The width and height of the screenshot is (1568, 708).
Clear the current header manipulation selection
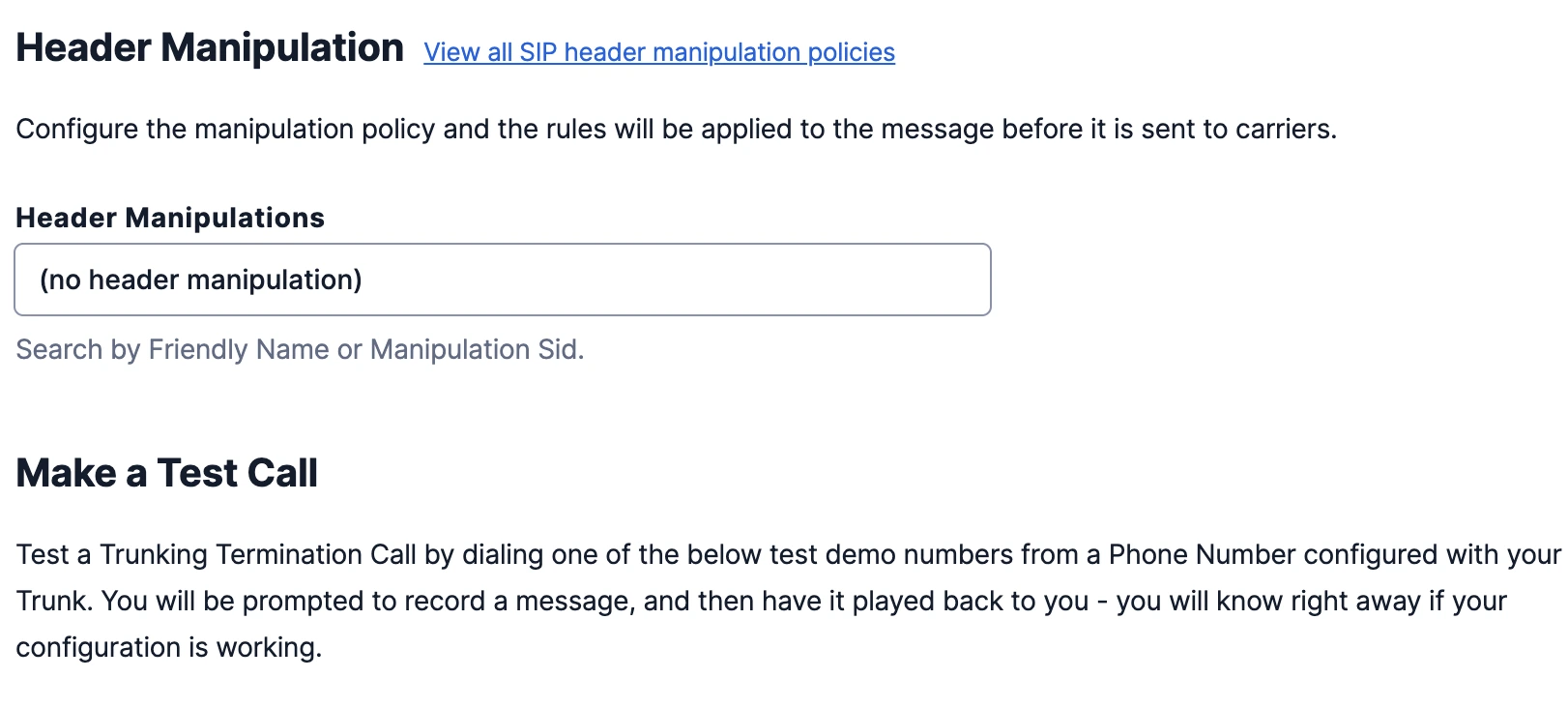(x=502, y=280)
